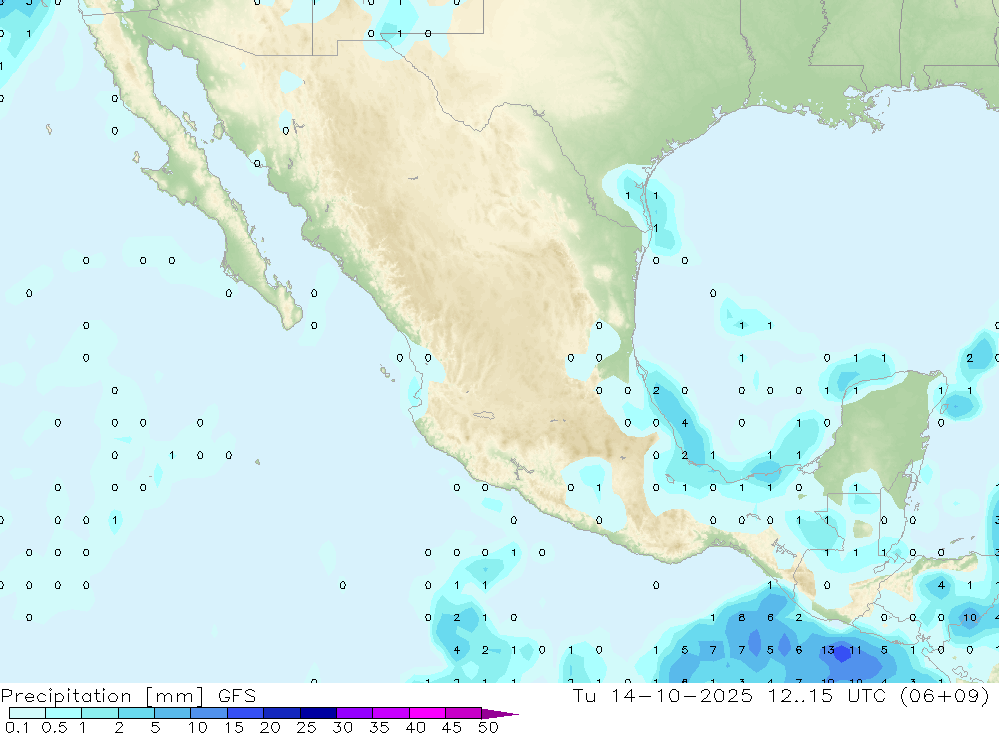
Task: Click the "14-10-2025" date text
Action: click(682, 695)
